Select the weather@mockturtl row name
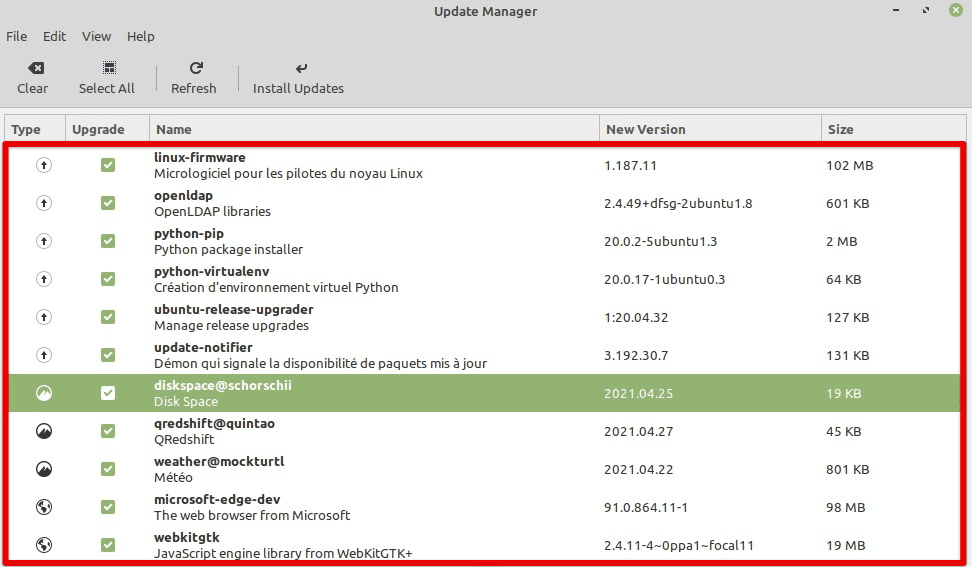Screen dimensions: 972x567 219,461
